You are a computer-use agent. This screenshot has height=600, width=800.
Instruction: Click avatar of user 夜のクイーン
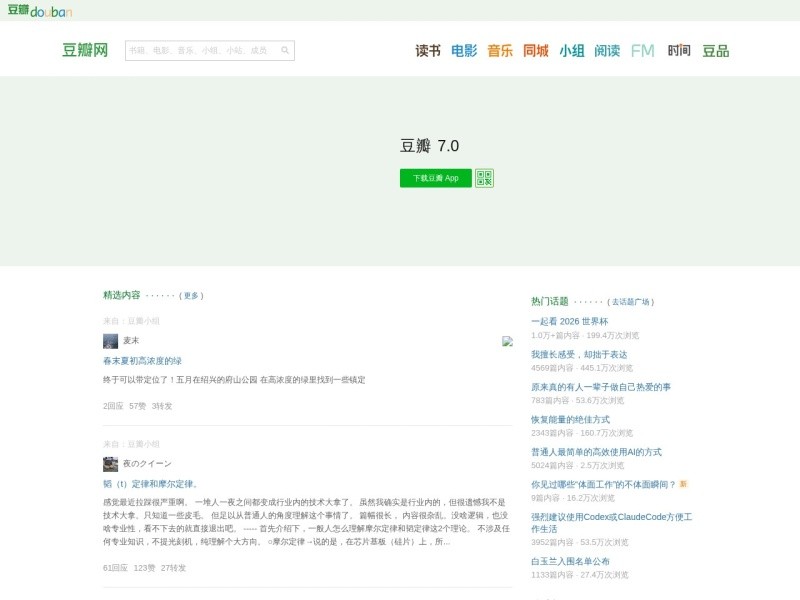pos(110,464)
